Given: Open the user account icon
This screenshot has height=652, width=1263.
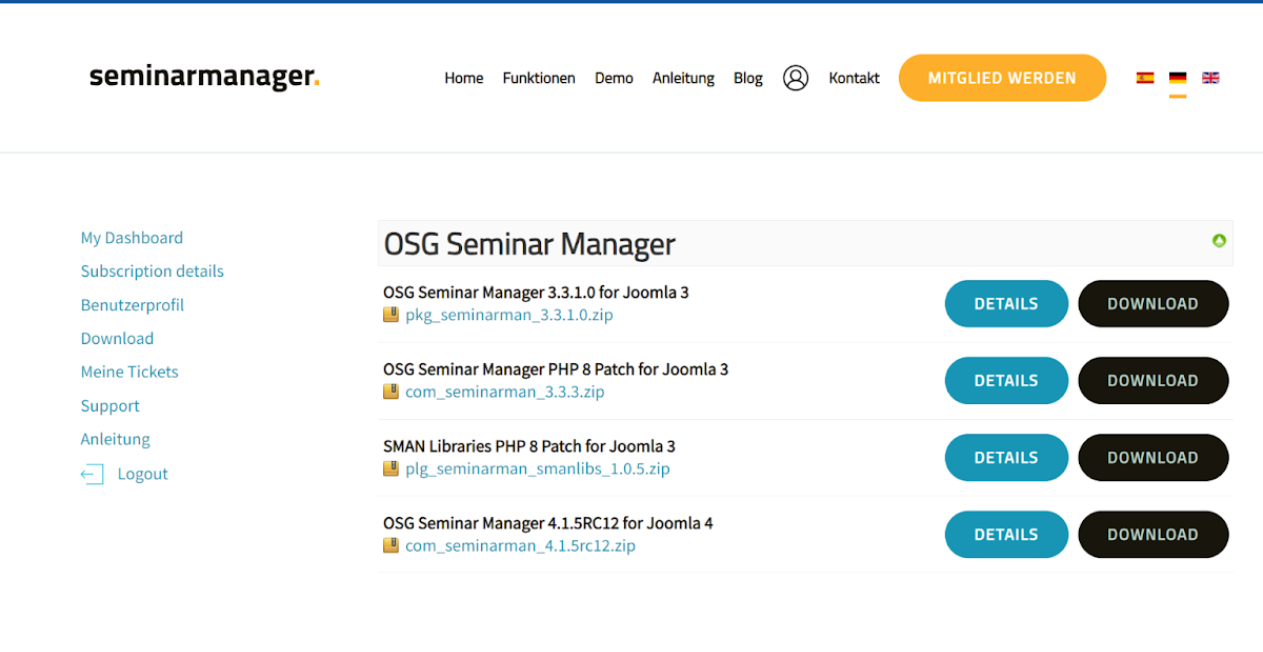Looking at the screenshot, I should click(796, 78).
